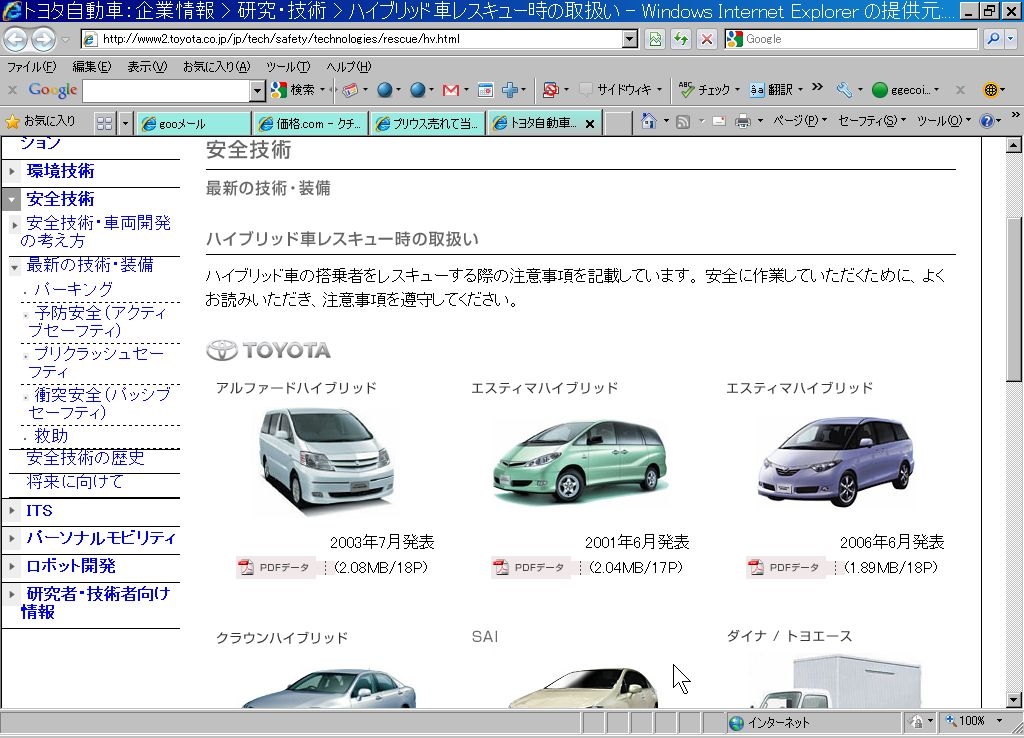Click the Gmail icon in Google toolbar

coord(451,90)
